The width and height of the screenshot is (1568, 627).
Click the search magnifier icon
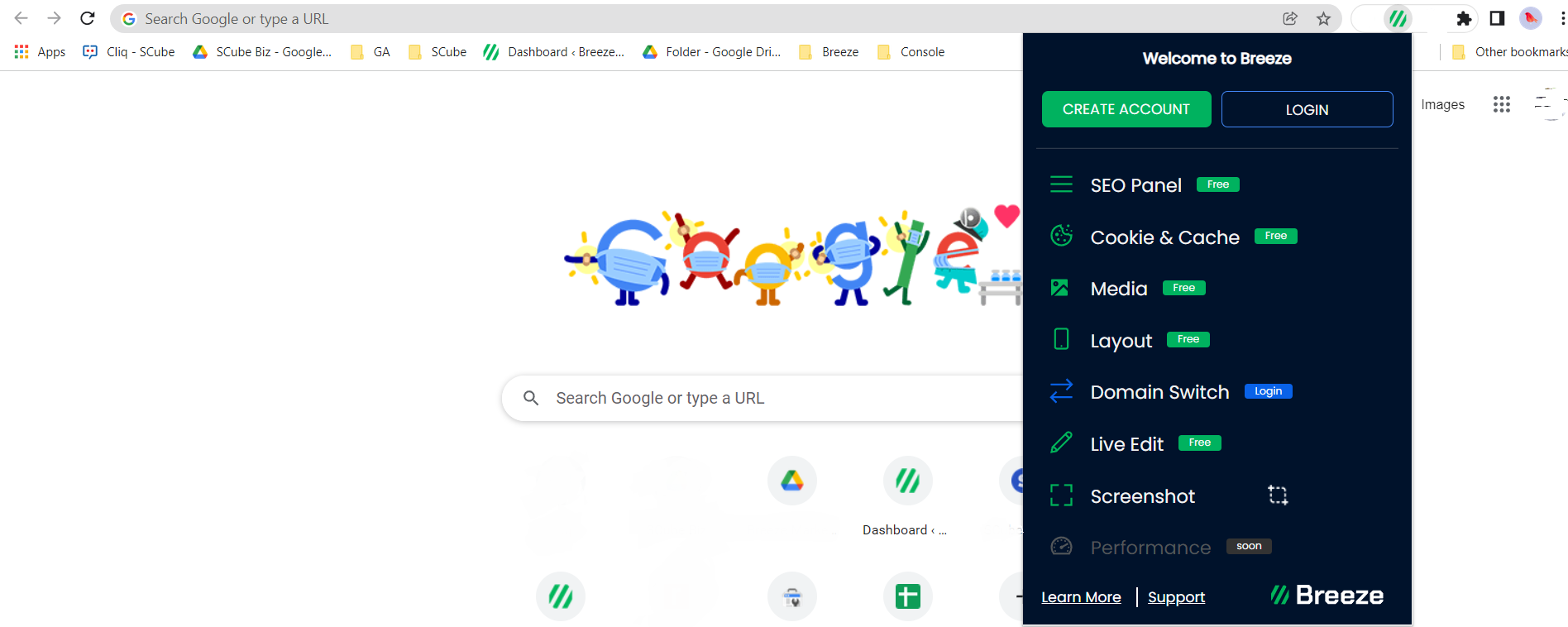click(531, 398)
